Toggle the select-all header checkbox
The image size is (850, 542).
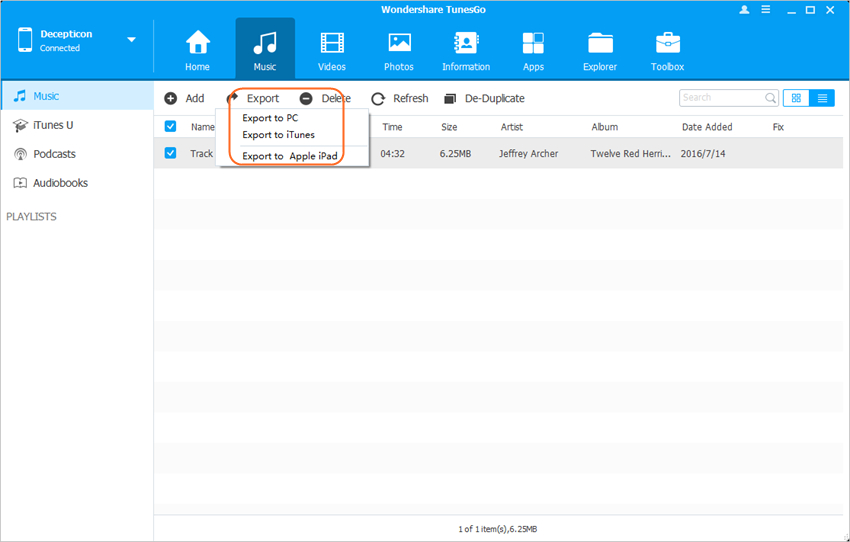tap(170, 126)
